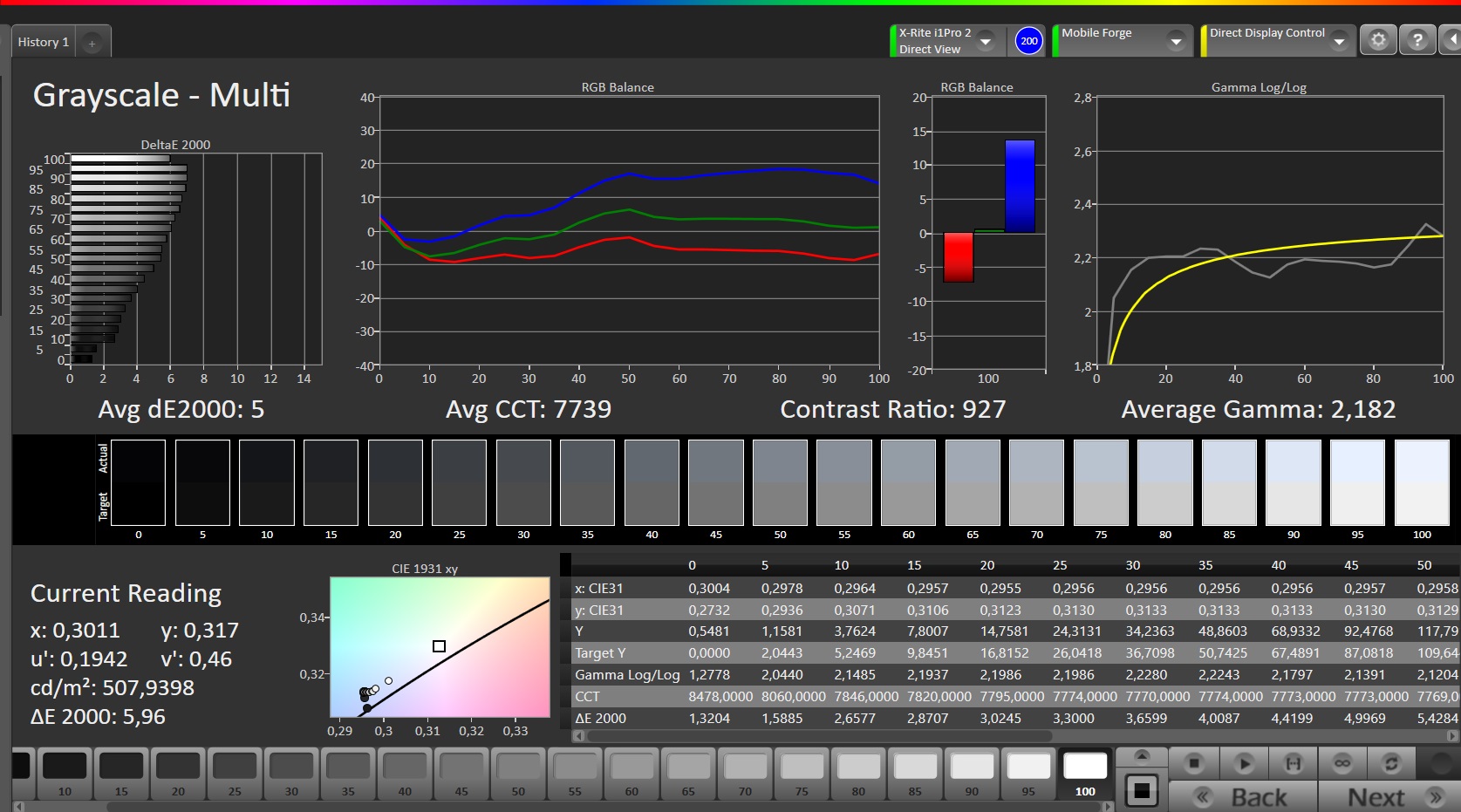The height and width of the screenshot is (812, 1461).
Task: Select the 35 gray level button
Action: click(x=348, y=774)
